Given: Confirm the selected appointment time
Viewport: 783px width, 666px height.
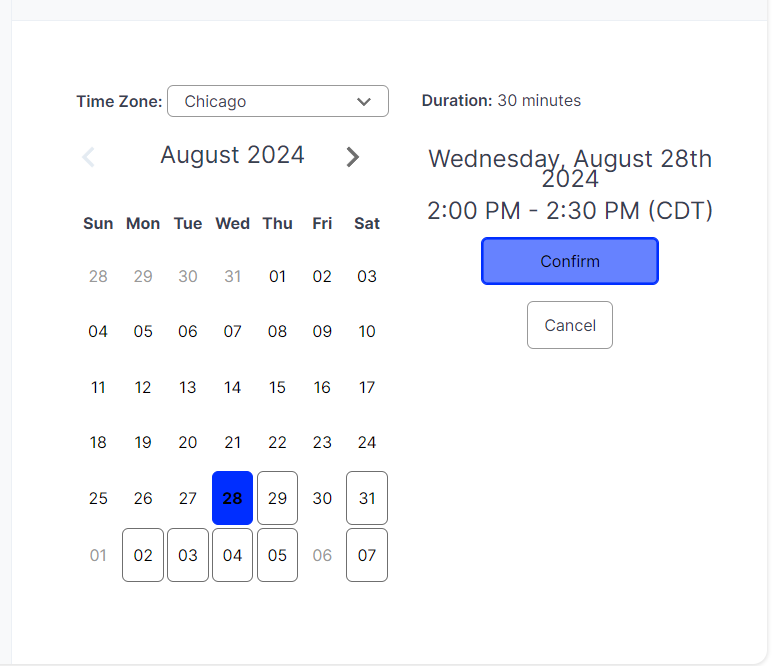Looking at the screenshot, I should [x=570, y=261].
